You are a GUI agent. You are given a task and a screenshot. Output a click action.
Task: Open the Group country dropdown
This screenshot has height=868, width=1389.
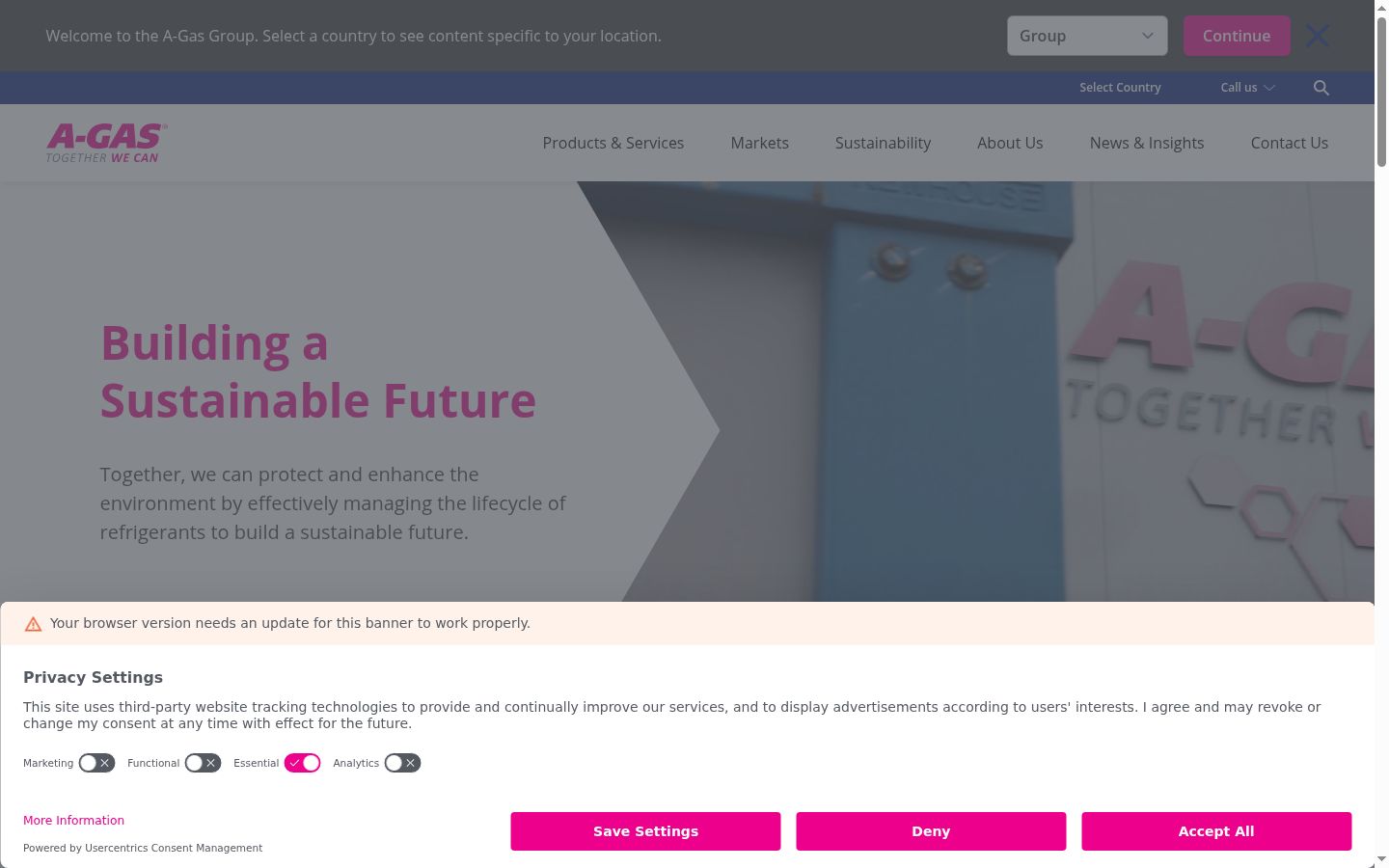[1087, 36]
